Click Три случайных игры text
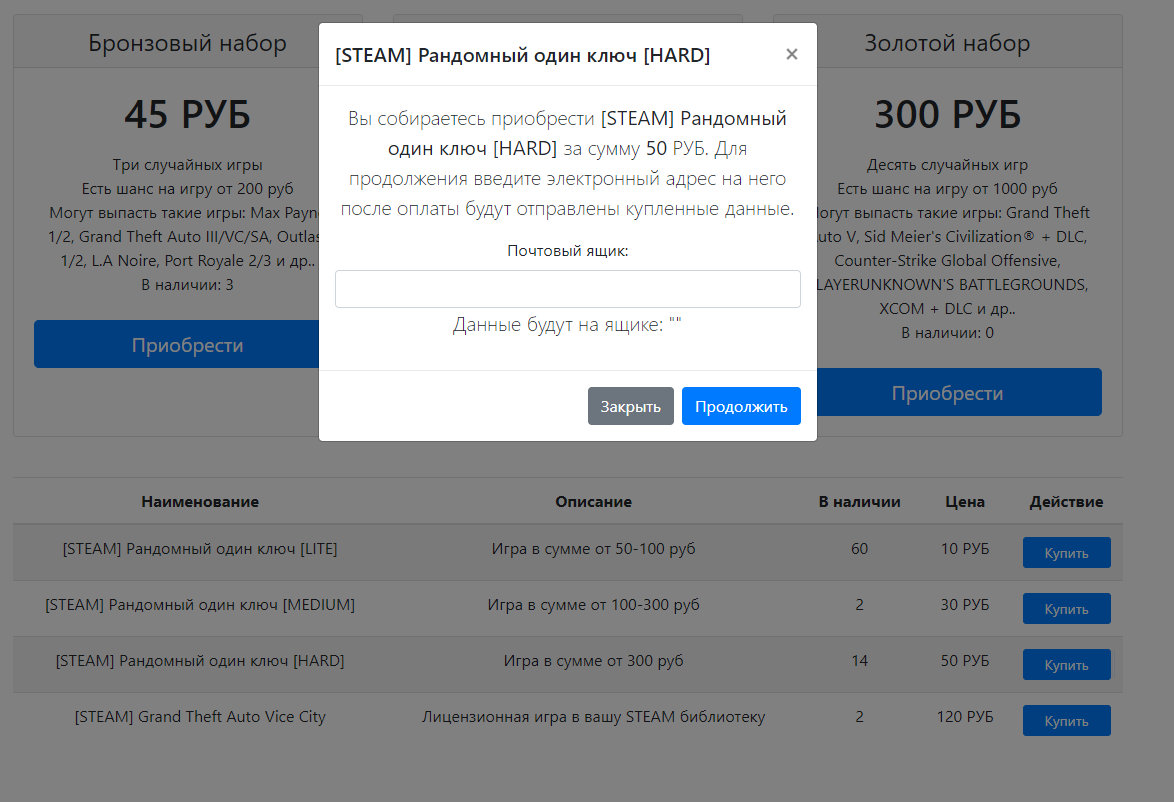Screen dimensions: 1174x802 (x=187, y=165)
